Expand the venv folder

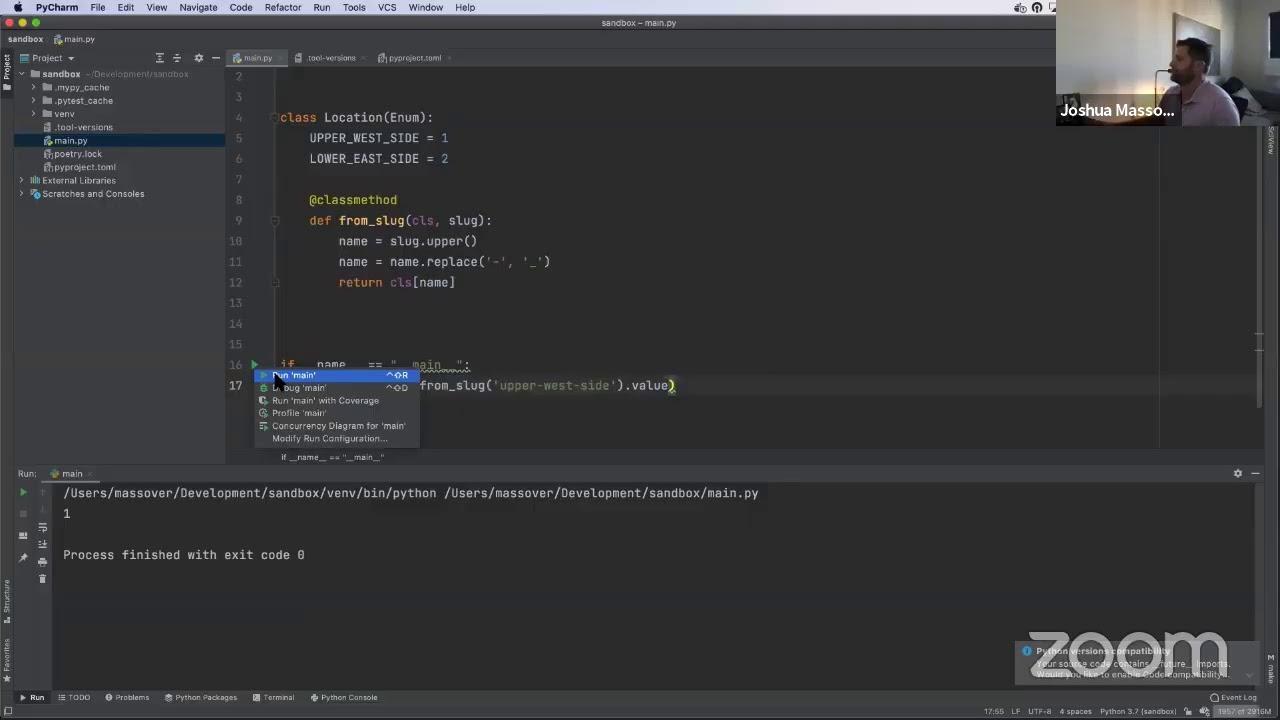(x=34, y=114)
